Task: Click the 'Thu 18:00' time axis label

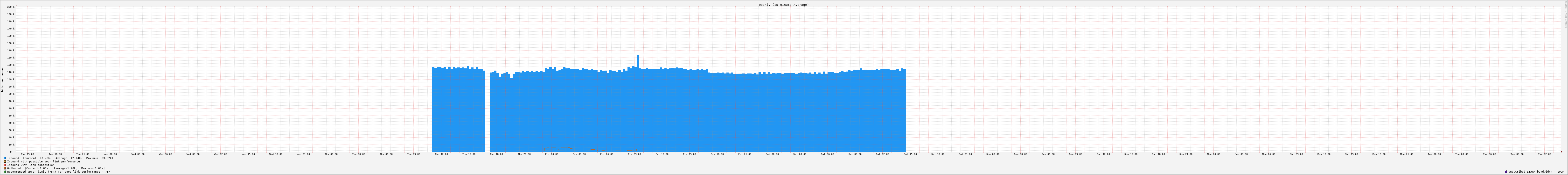Action: pyautogui.click(x=497, y=154)
